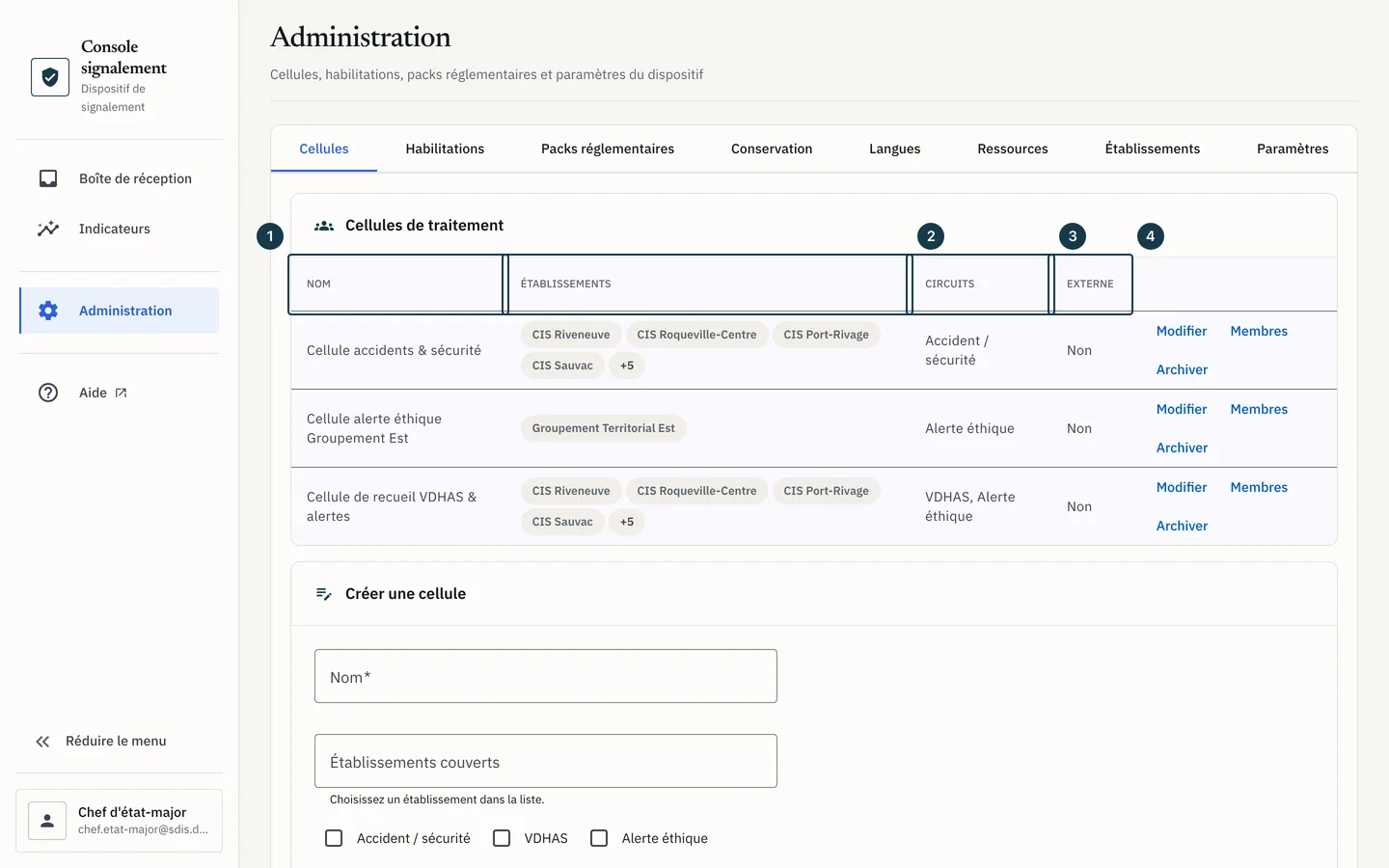Click CIS Roqueville-Centre chip in Cellule accidents row

(x=696, y=335)
